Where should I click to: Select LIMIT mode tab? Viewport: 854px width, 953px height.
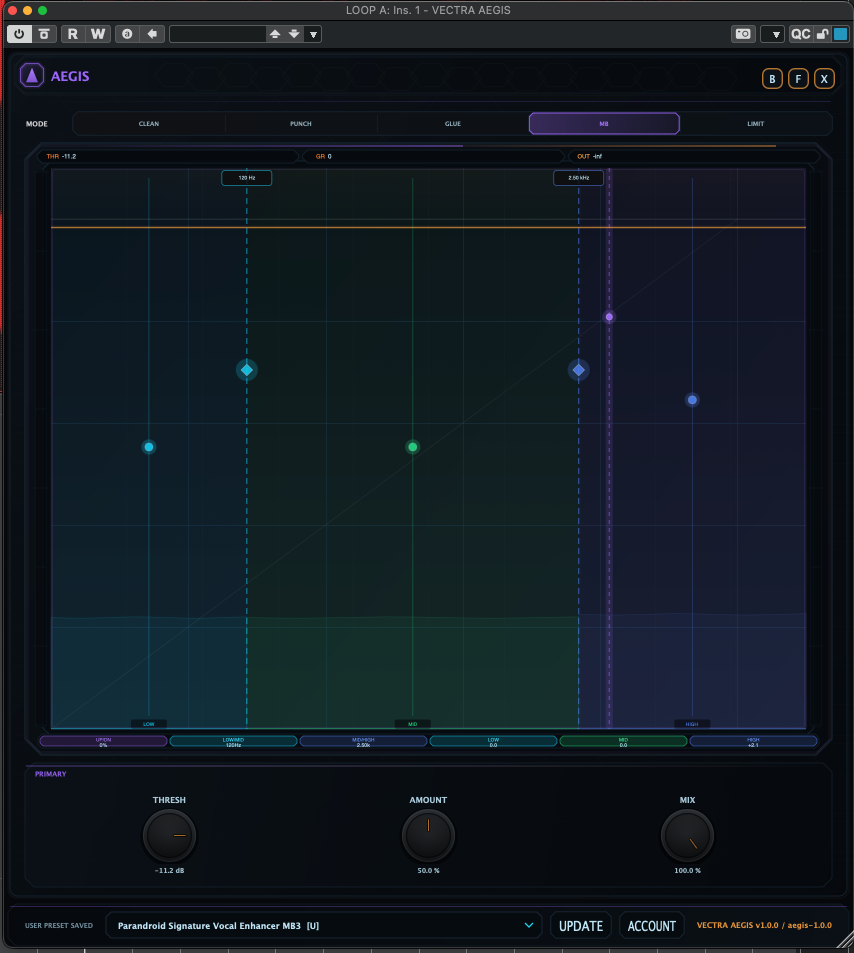pos(756,123)
